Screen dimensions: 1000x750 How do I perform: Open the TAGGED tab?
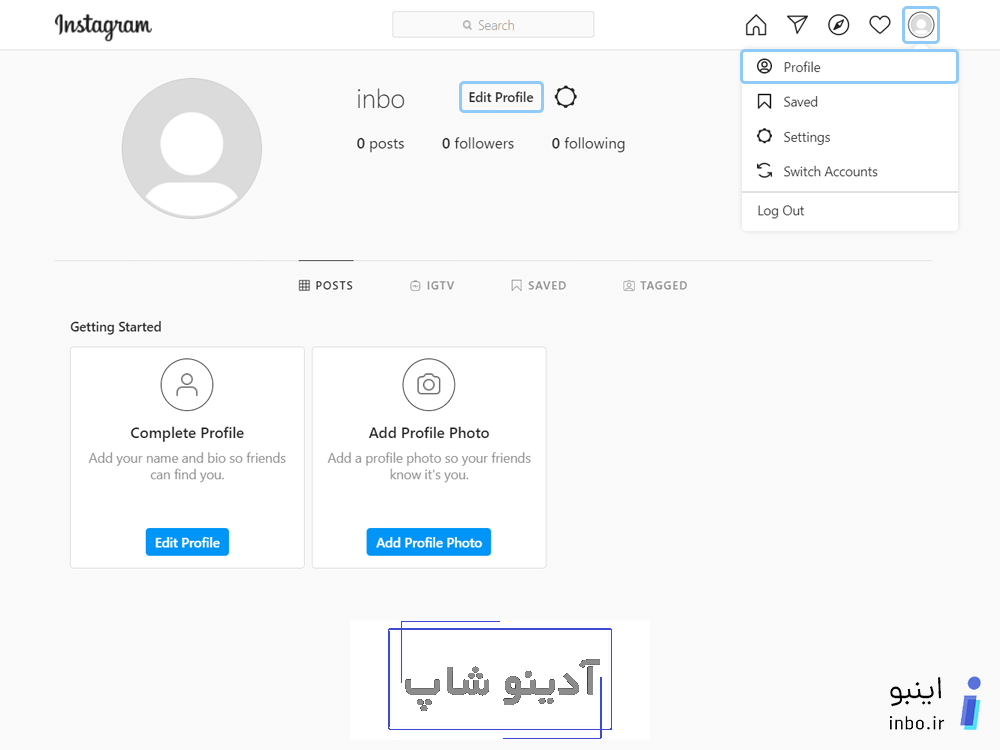[x=655, y=285]
